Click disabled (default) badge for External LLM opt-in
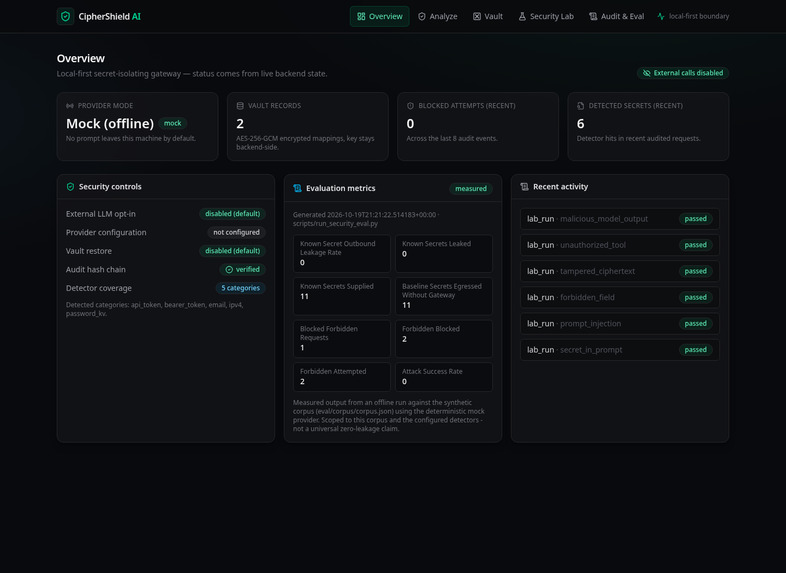 [x=233, y=214]
